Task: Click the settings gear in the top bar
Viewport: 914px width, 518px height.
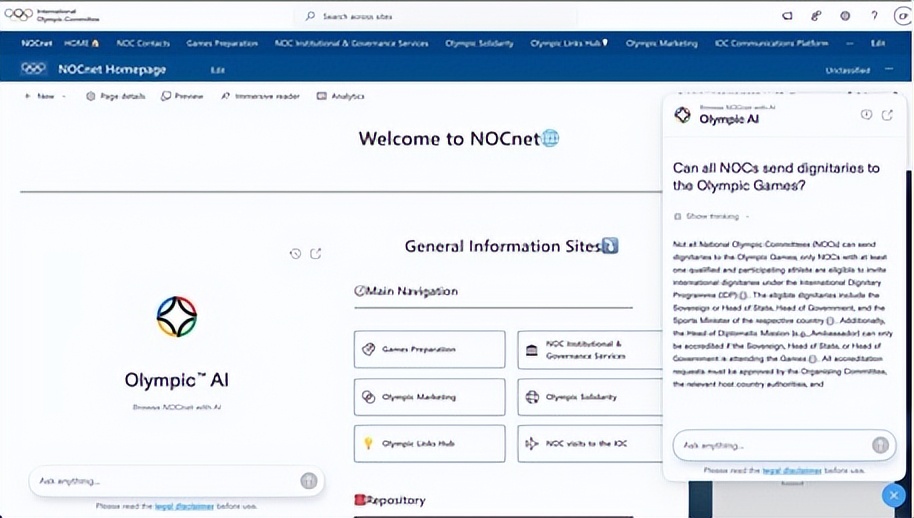Action: [845, 16]
